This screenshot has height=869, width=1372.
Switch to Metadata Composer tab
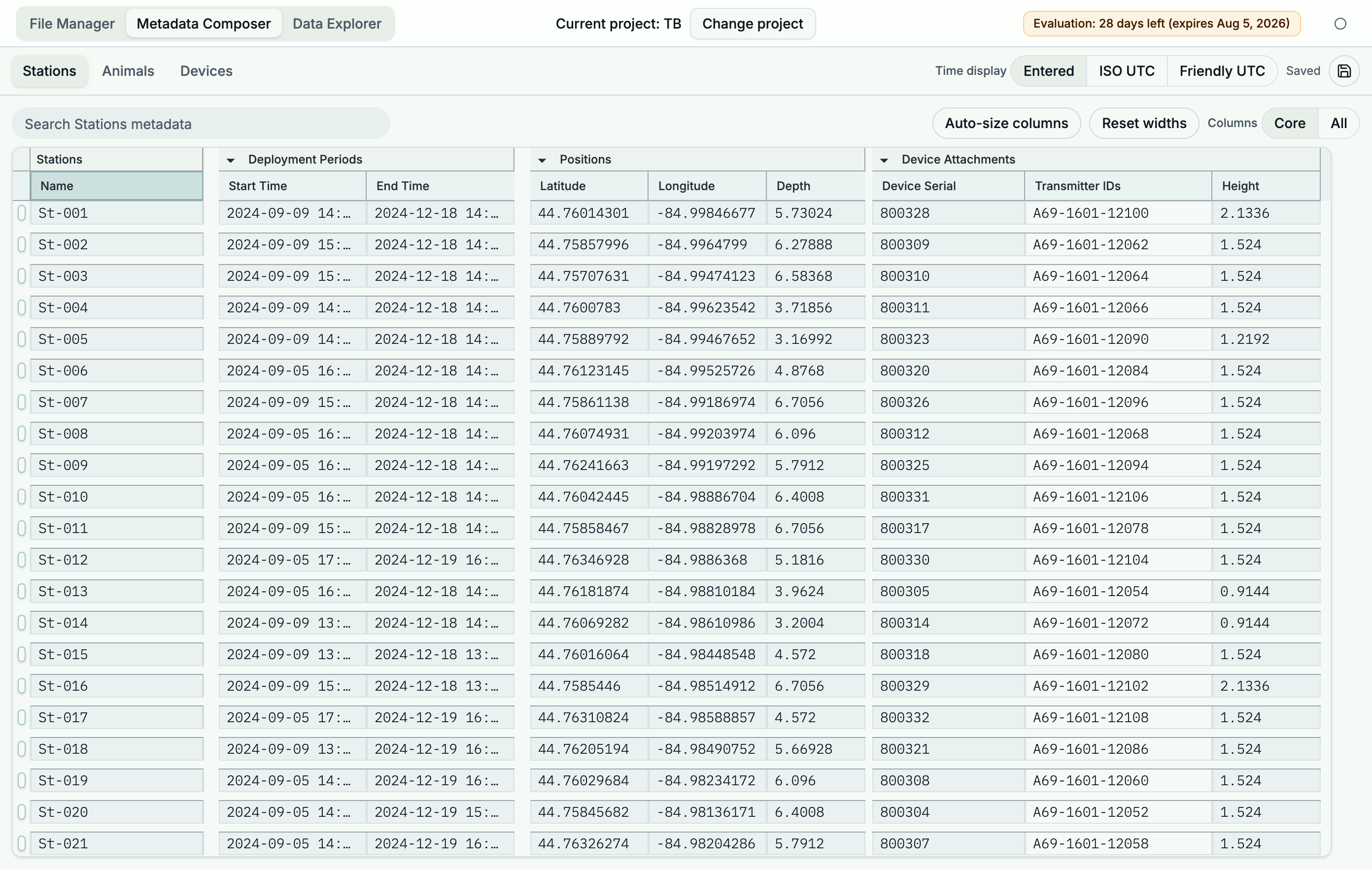pyautogui.click(x=204, y=24)
